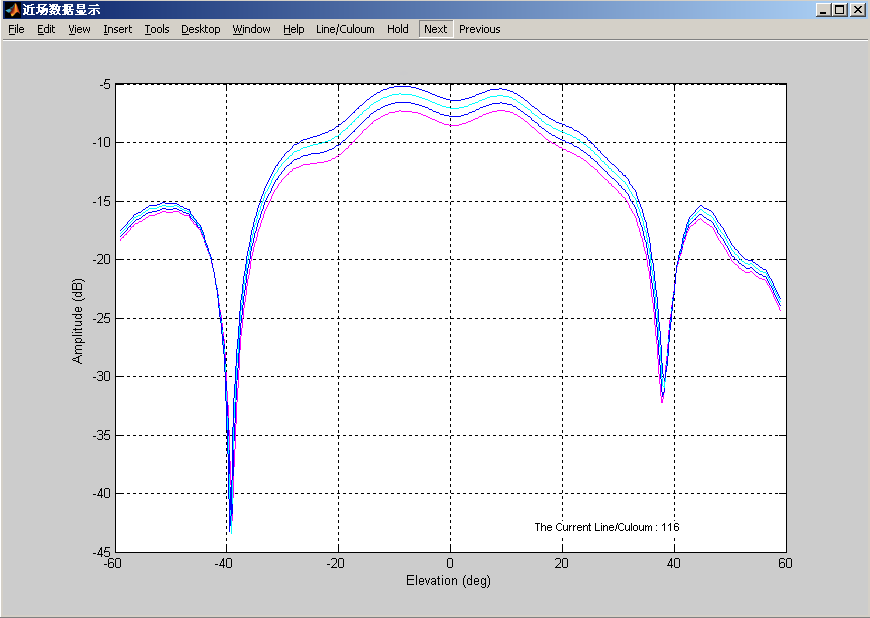Minimize the figure window
This screenshot has height=618, width=870.
(823, 10)
